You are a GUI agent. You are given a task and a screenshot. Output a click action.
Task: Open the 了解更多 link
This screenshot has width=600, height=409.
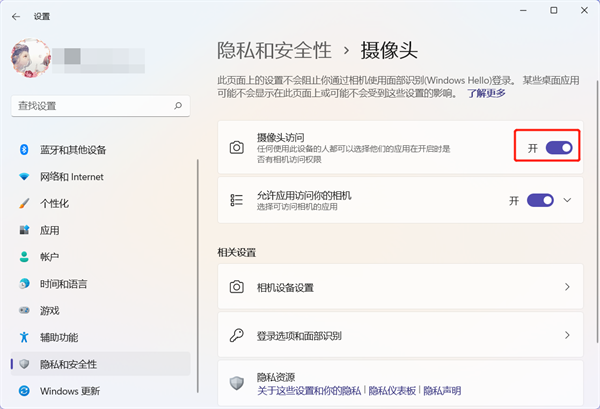pyautogui.click(x=486, y=93)
